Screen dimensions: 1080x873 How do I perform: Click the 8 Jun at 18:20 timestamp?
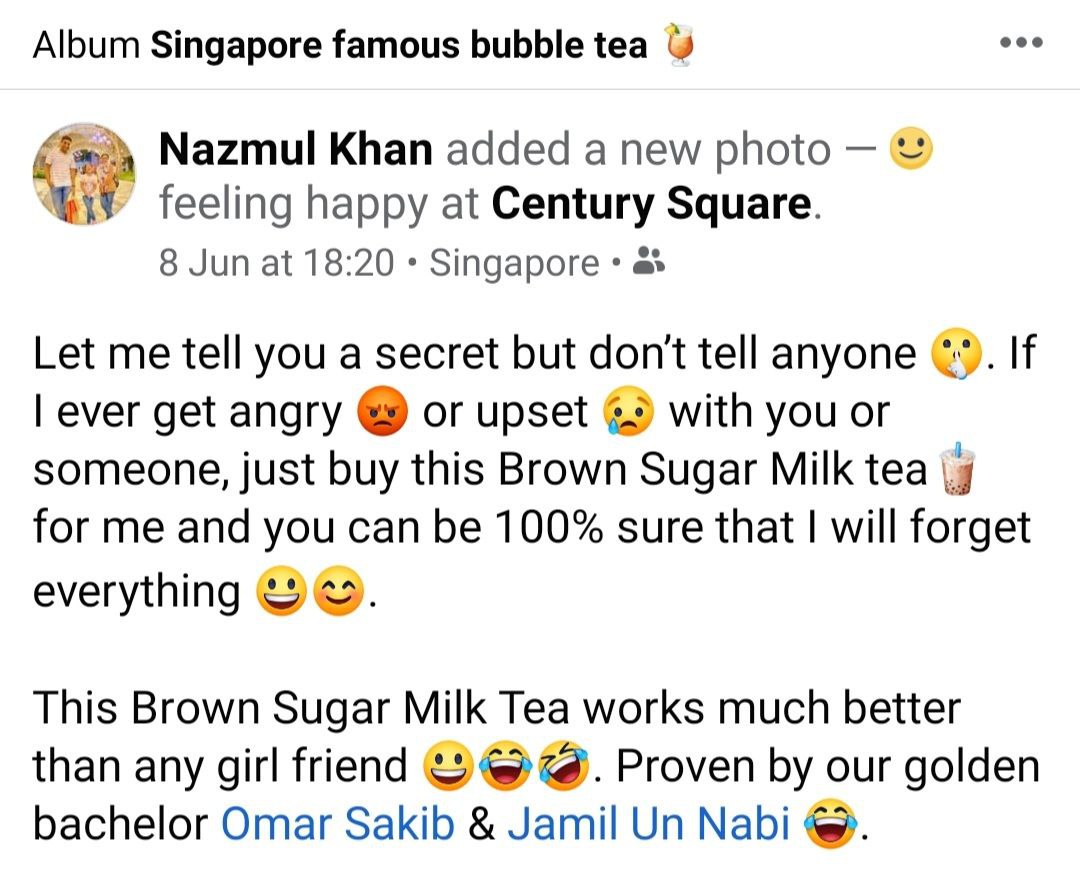click(276, 263)
